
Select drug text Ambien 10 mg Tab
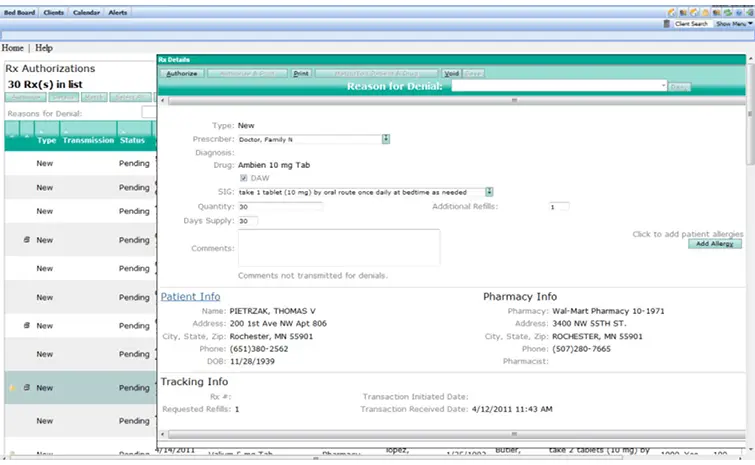(274, 165)
